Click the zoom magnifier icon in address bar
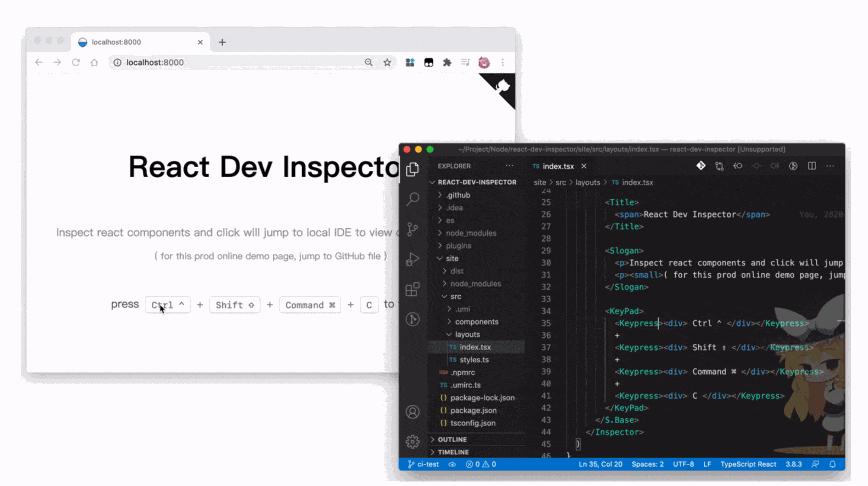This screenshot has width=868, height=486. point(368,63)
